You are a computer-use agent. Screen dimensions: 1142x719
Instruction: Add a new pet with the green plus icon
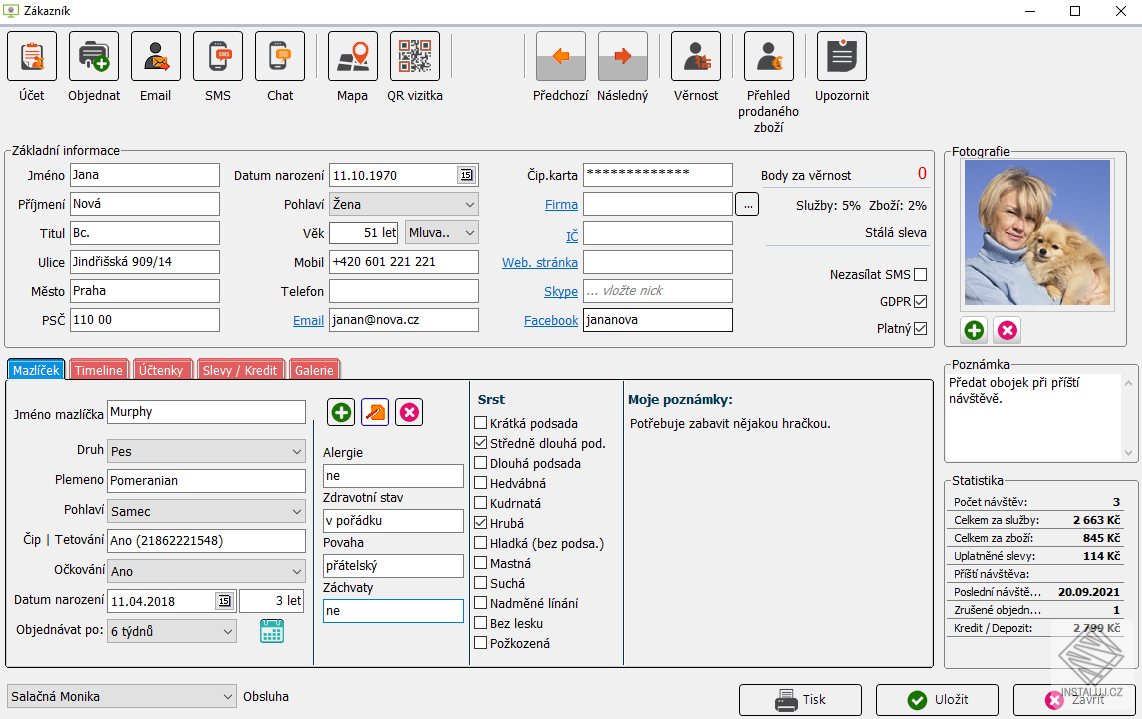click(x=340, y=411)
